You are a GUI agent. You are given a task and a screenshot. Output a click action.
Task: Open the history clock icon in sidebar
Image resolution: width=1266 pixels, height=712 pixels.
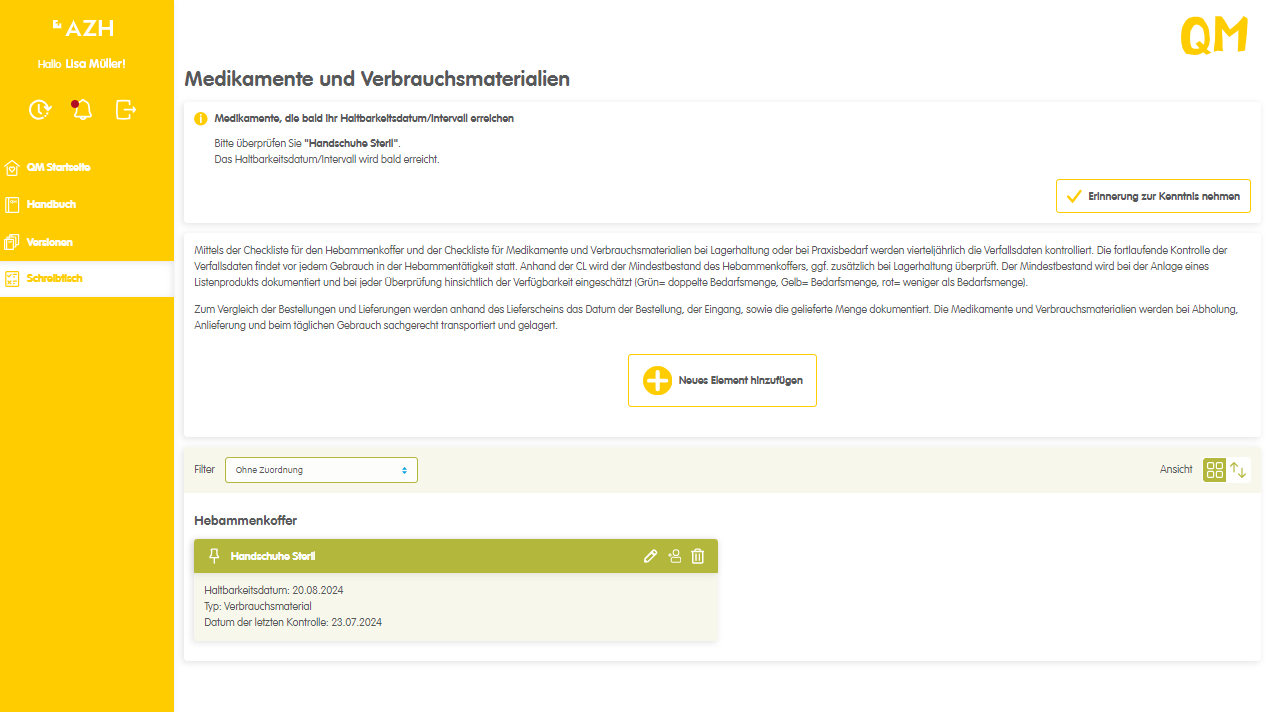[x=39, y=109]
